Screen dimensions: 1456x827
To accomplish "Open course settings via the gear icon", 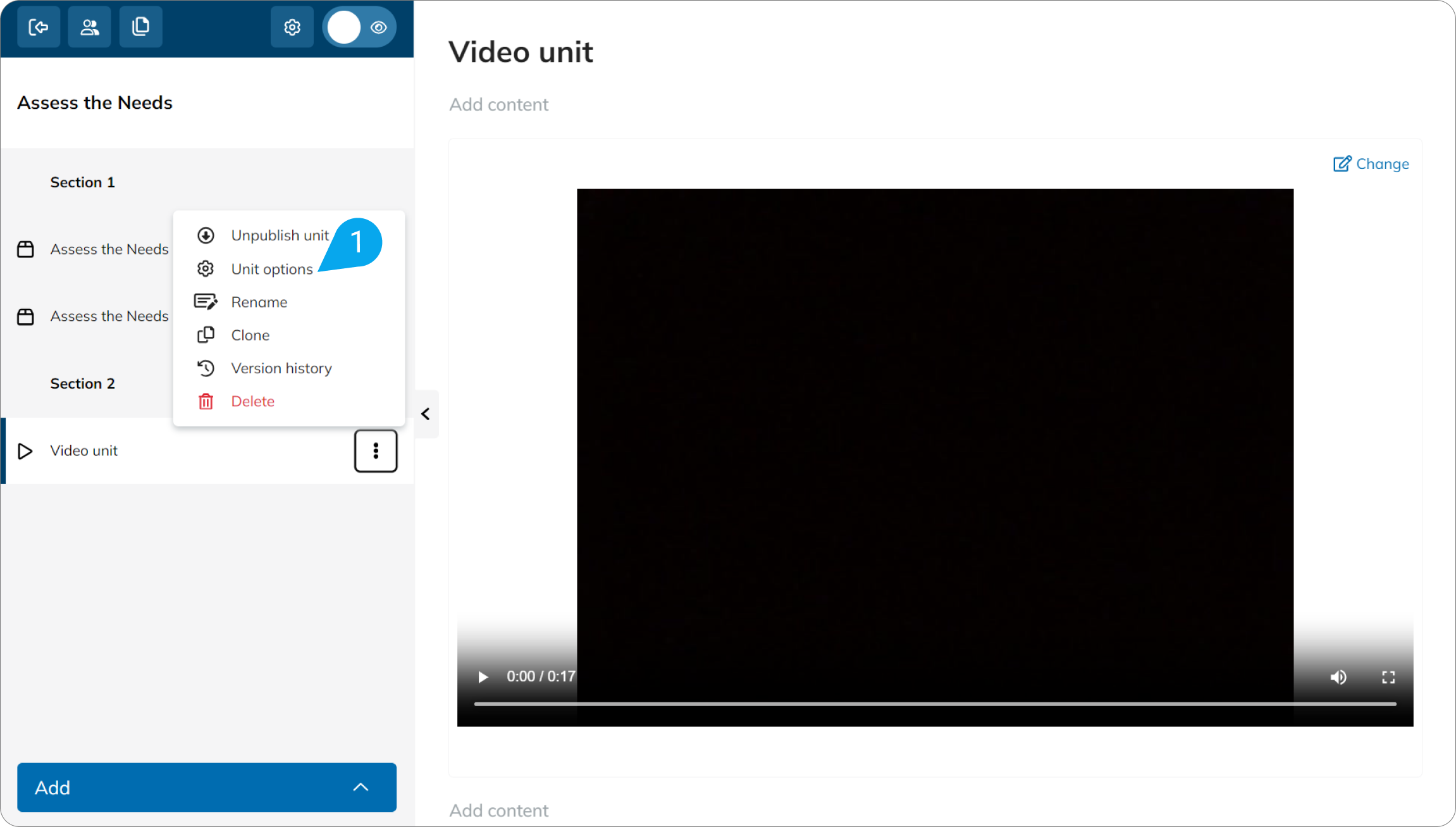I will tap(292, 27).
